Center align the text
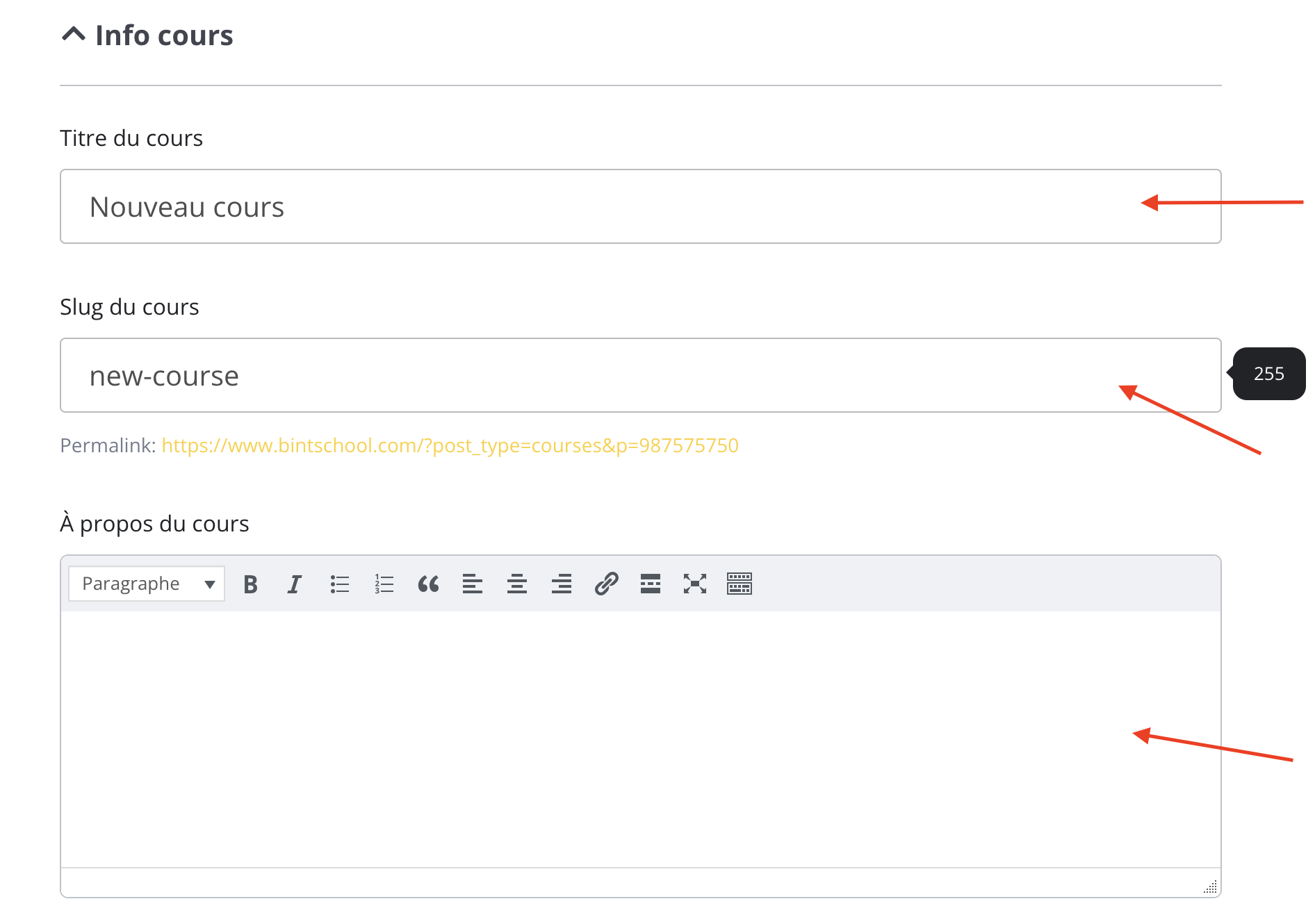 517,584
